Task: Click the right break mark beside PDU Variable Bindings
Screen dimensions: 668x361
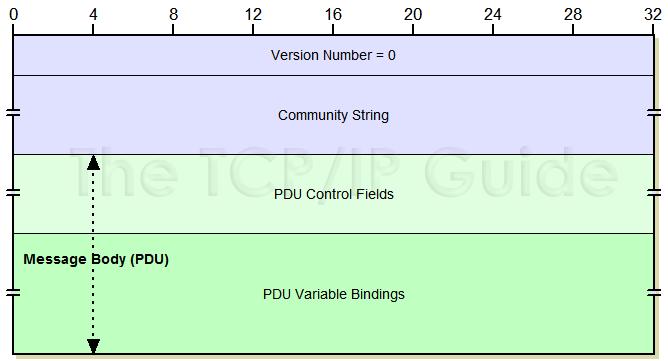Action: 654,292
